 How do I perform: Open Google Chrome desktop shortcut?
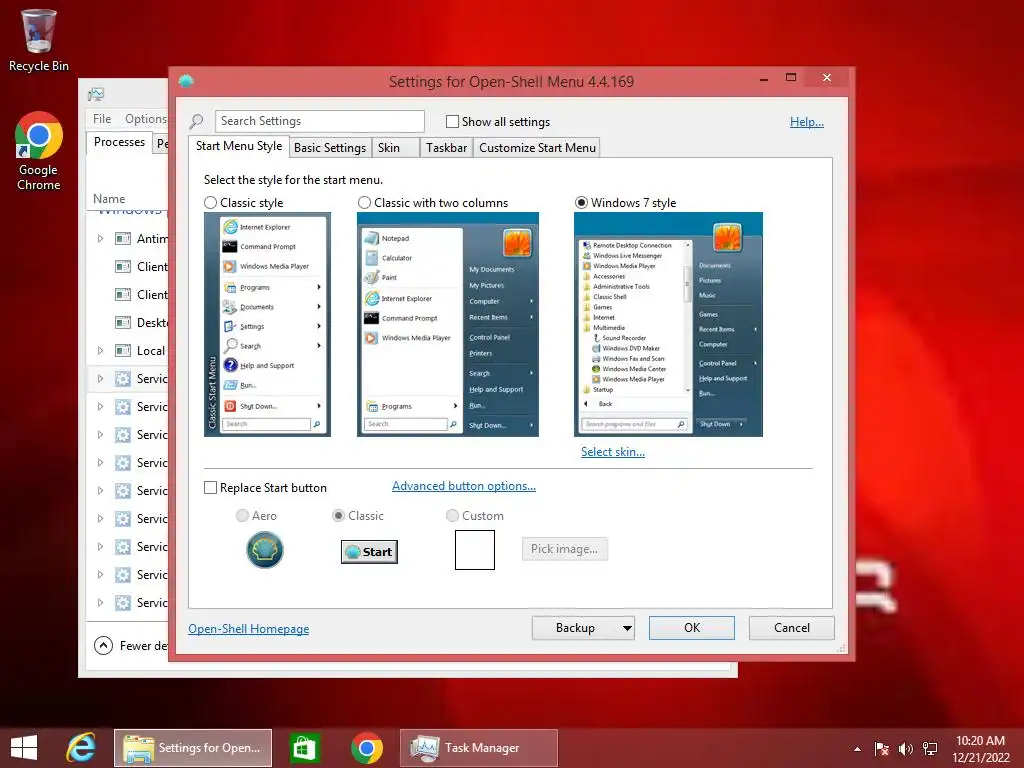(x=39, y=150)
